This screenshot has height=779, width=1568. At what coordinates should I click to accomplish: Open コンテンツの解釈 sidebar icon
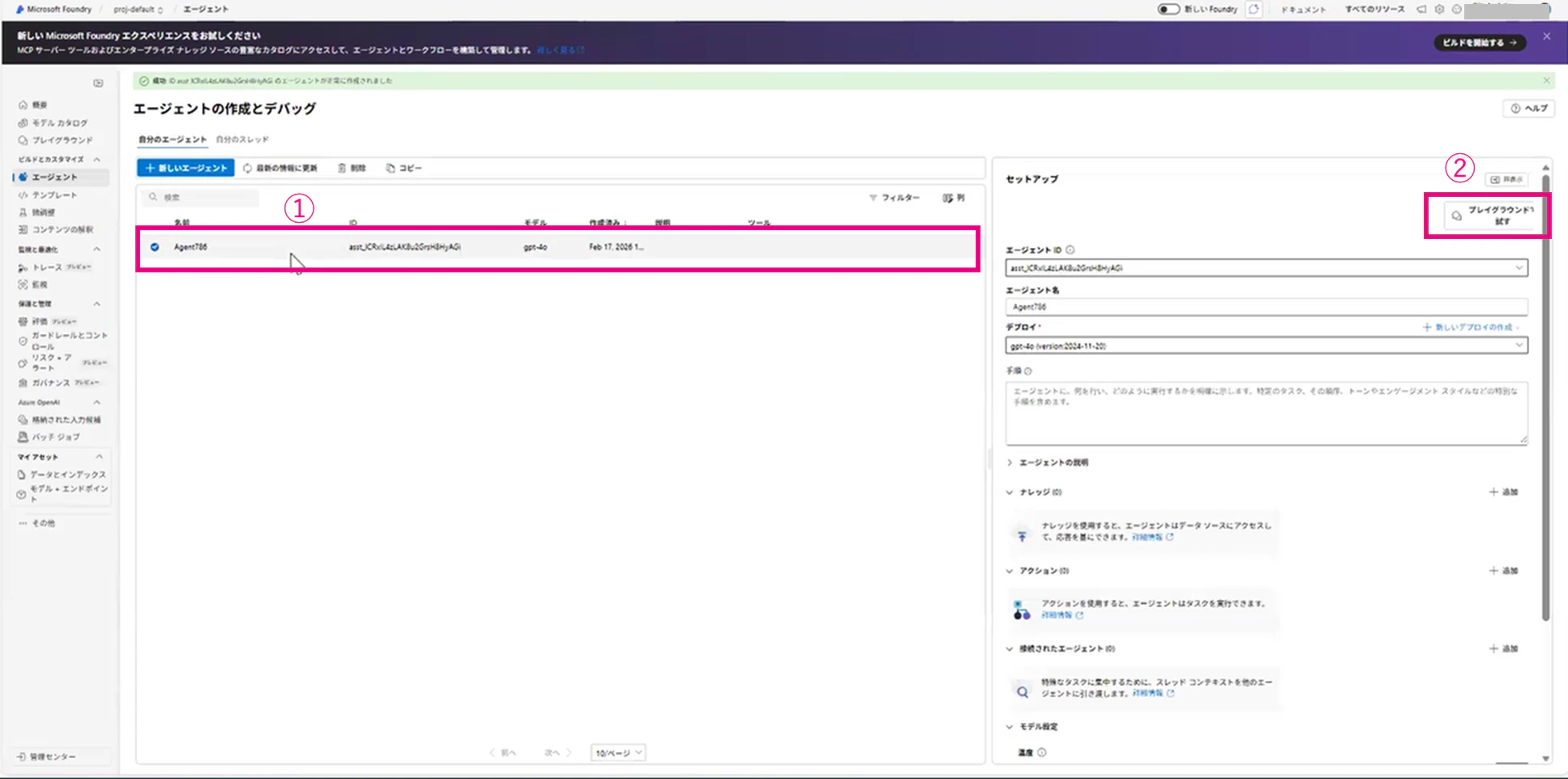click(x=23, y=229)
